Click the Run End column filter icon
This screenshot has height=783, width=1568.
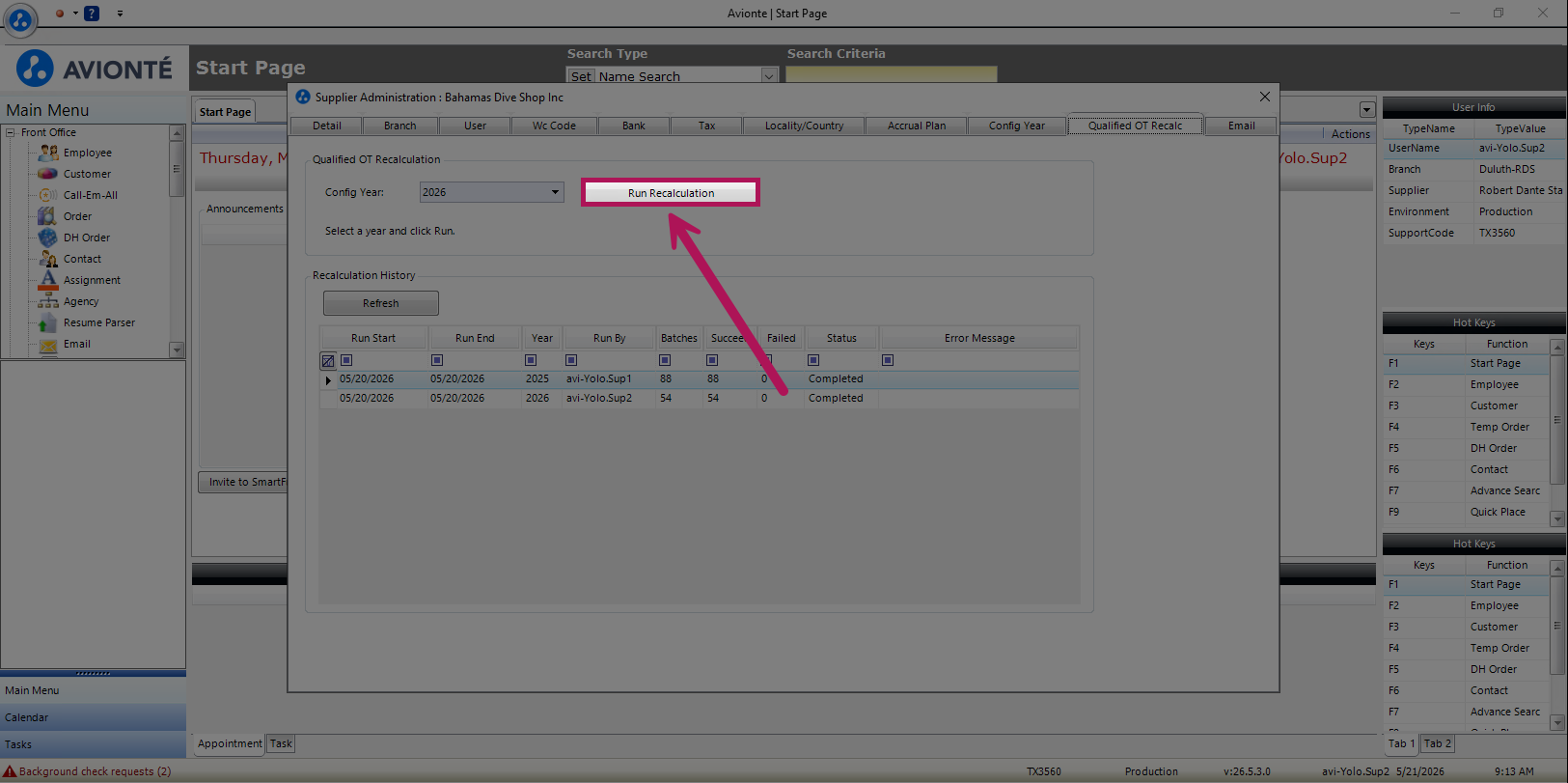pos(437,360)
